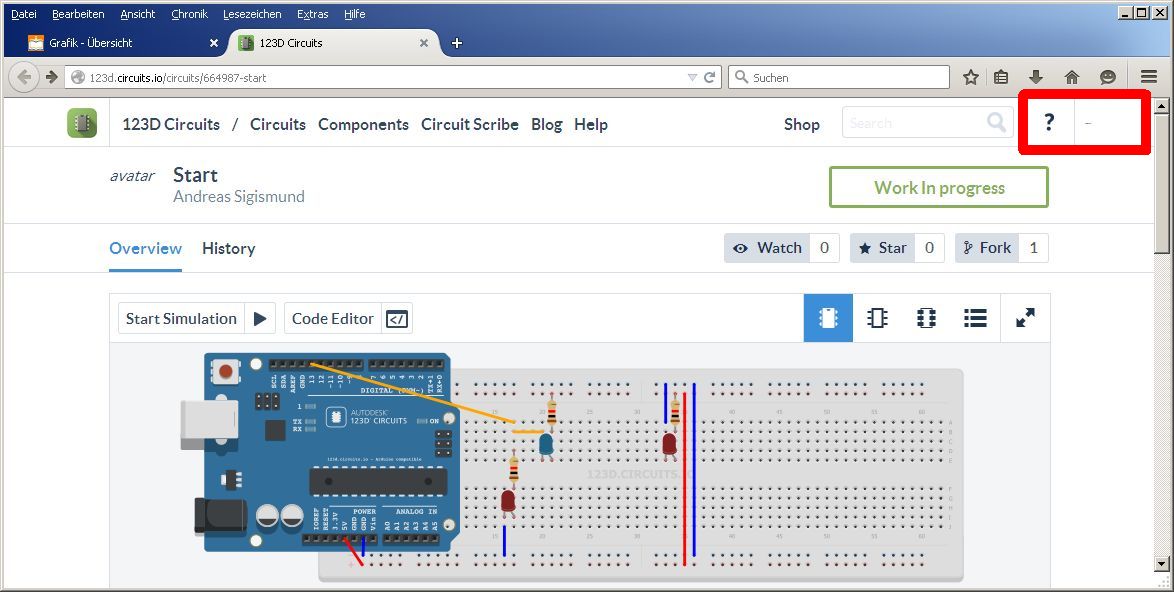
Task: Click the Arduino reset button on the board
Action: point(227,370)
